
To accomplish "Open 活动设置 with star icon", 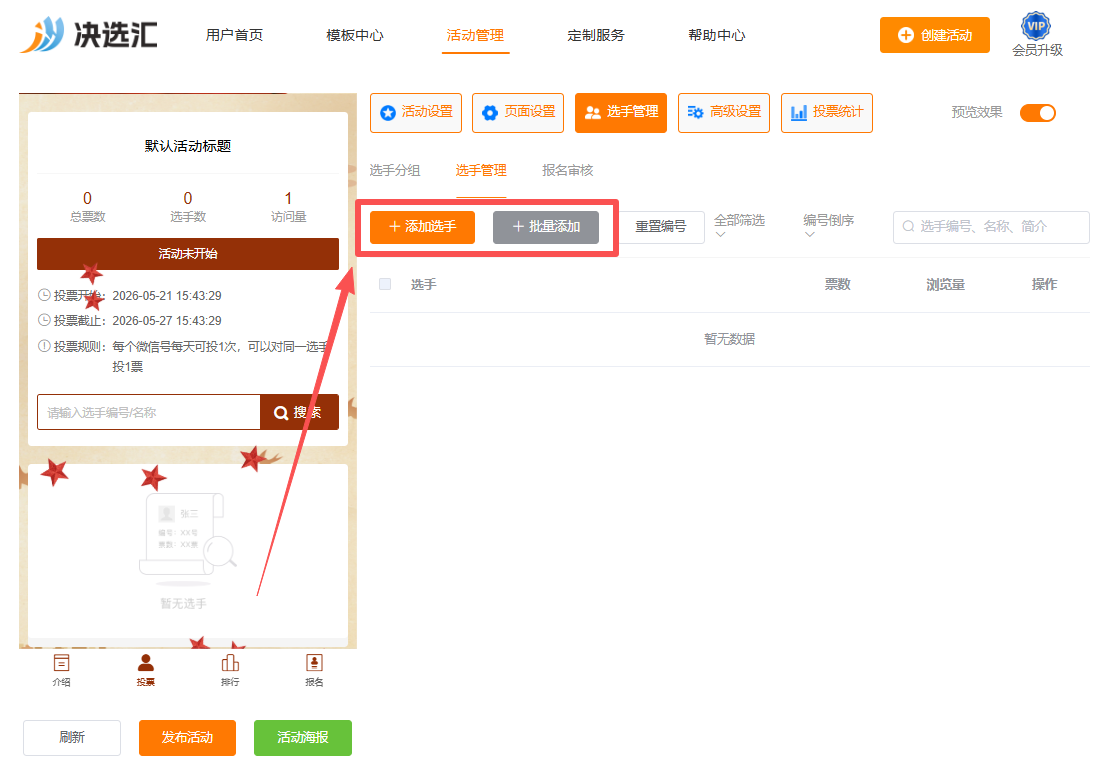I will [x=416, y=112].
